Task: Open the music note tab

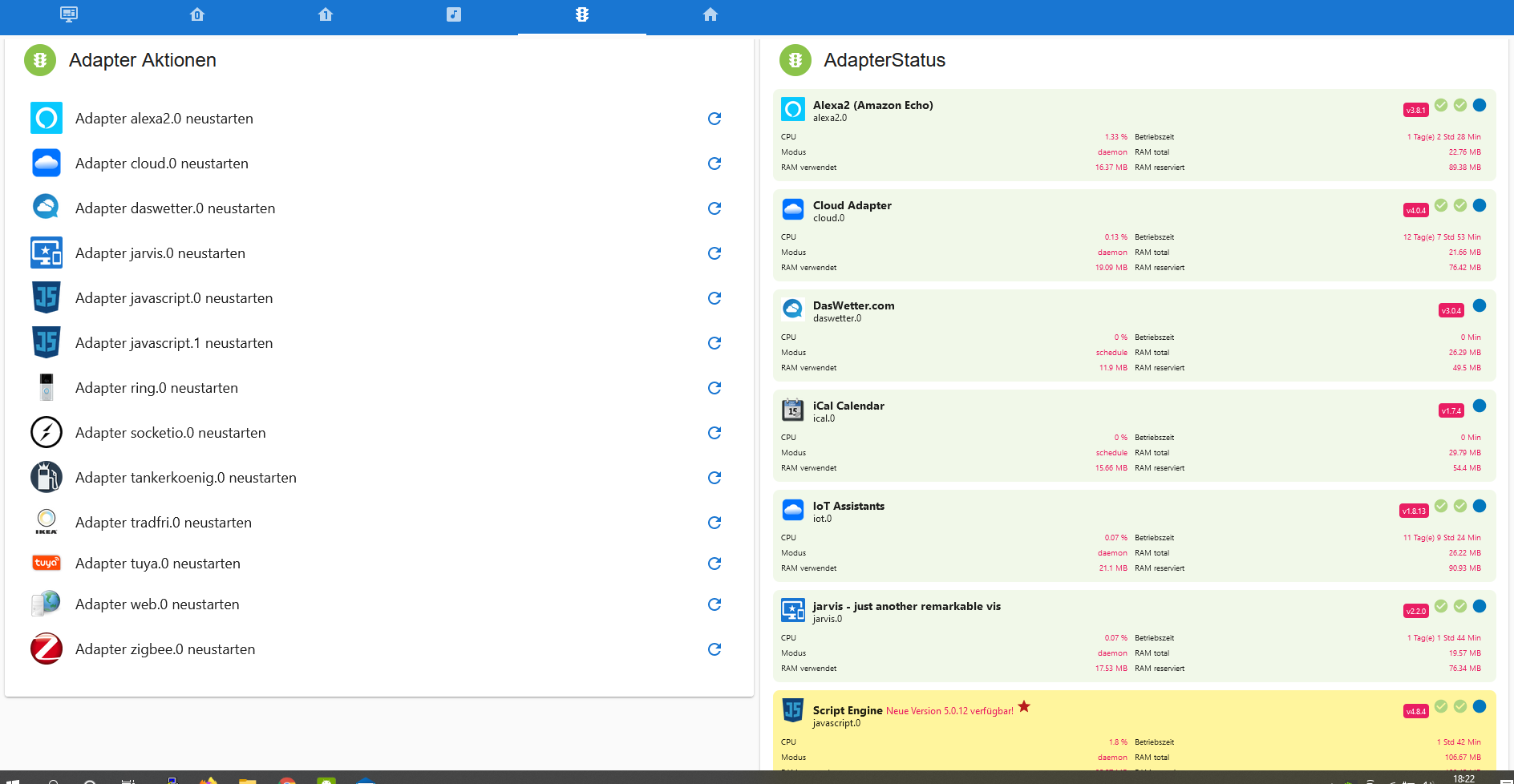Action: click(x=454, y=14)
